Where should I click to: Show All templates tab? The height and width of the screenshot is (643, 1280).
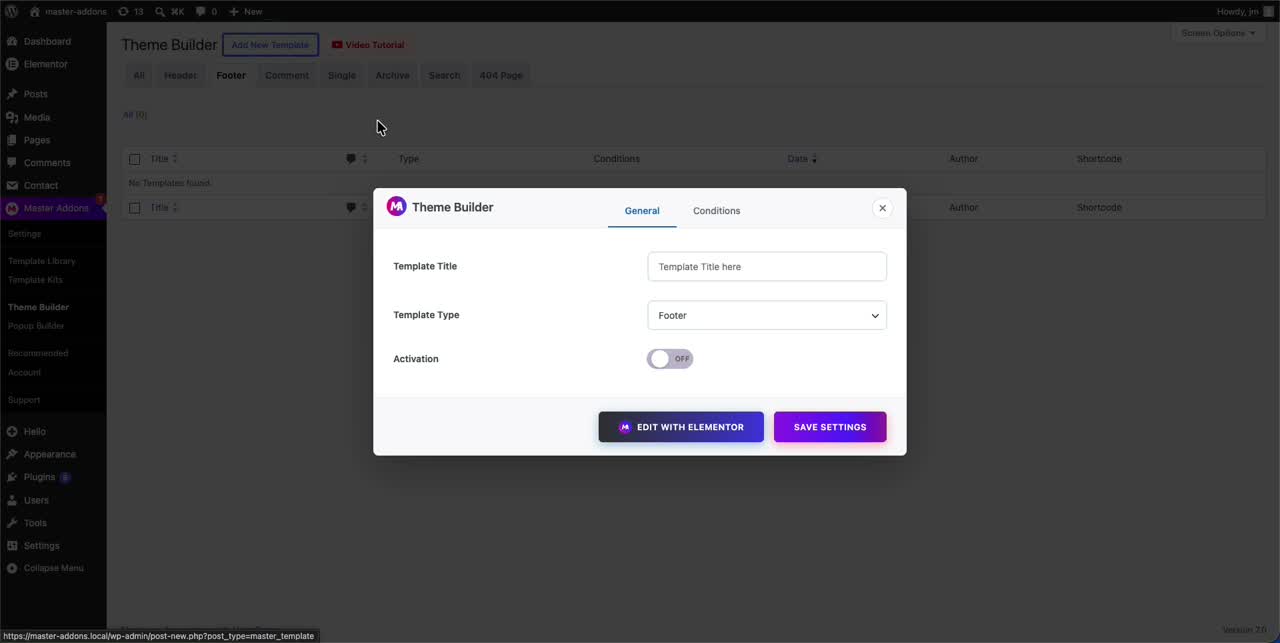click(139, 75)
